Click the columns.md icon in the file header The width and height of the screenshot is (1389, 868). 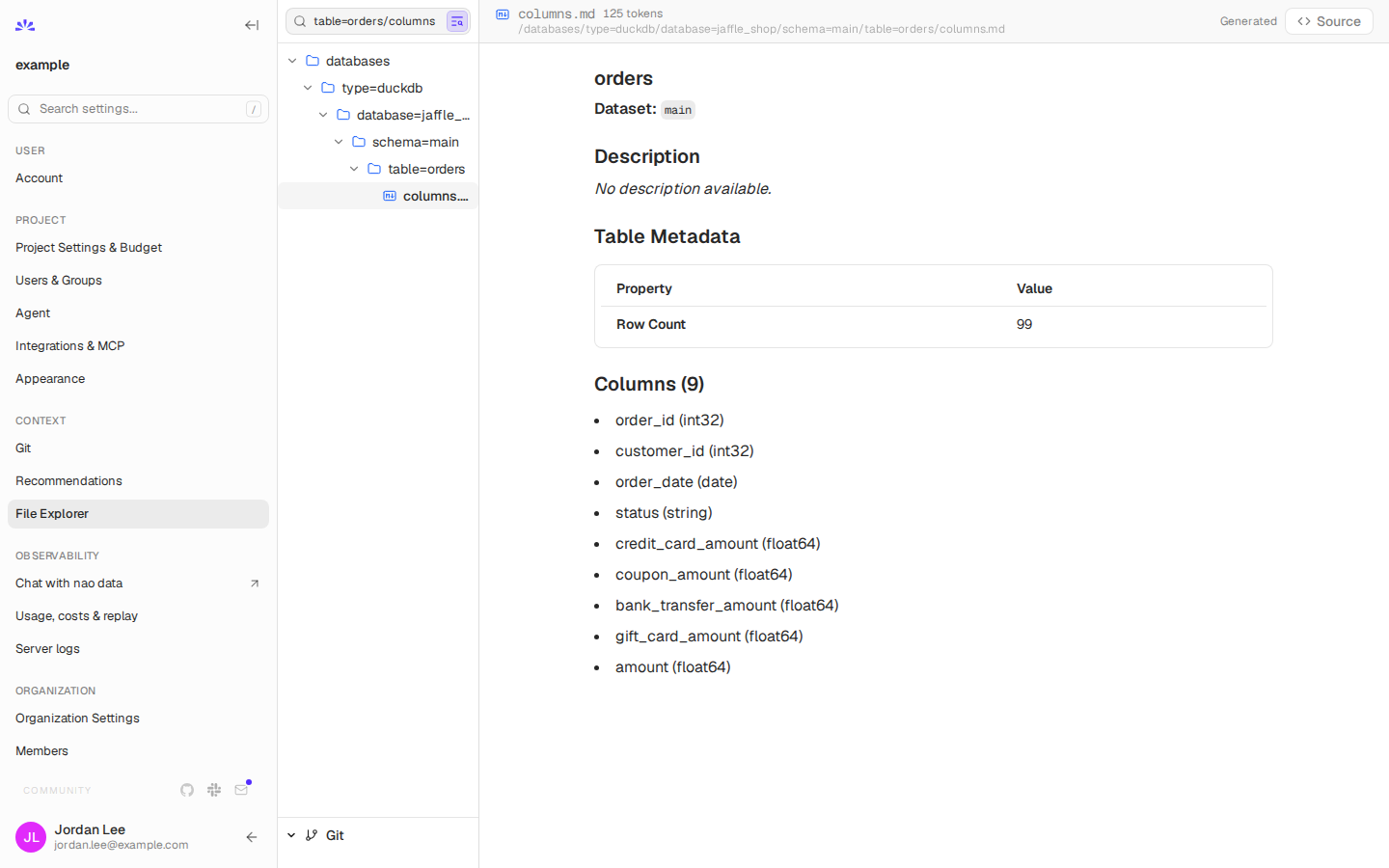click(503, 14)
